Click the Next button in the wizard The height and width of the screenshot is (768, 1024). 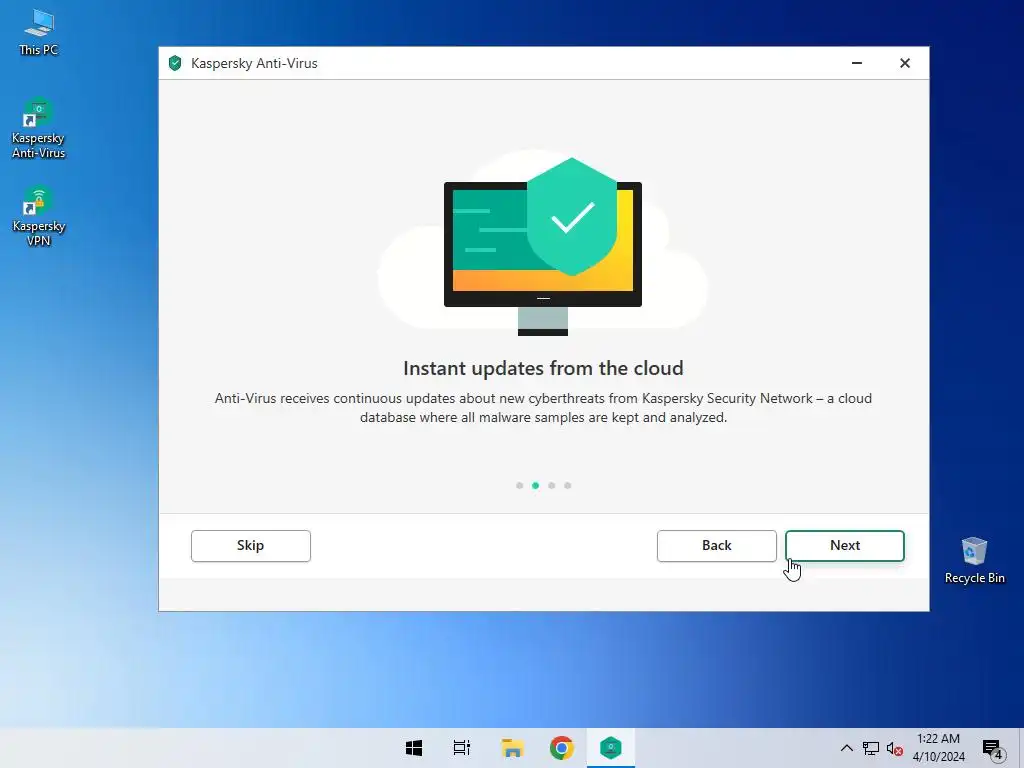coord(844,545)
